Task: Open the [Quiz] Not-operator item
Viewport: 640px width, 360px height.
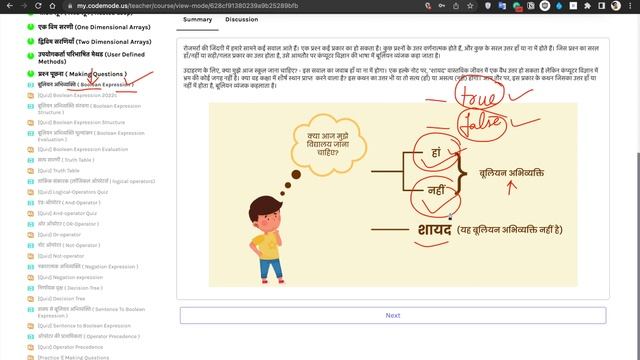Action: click(x=61, y=256)
